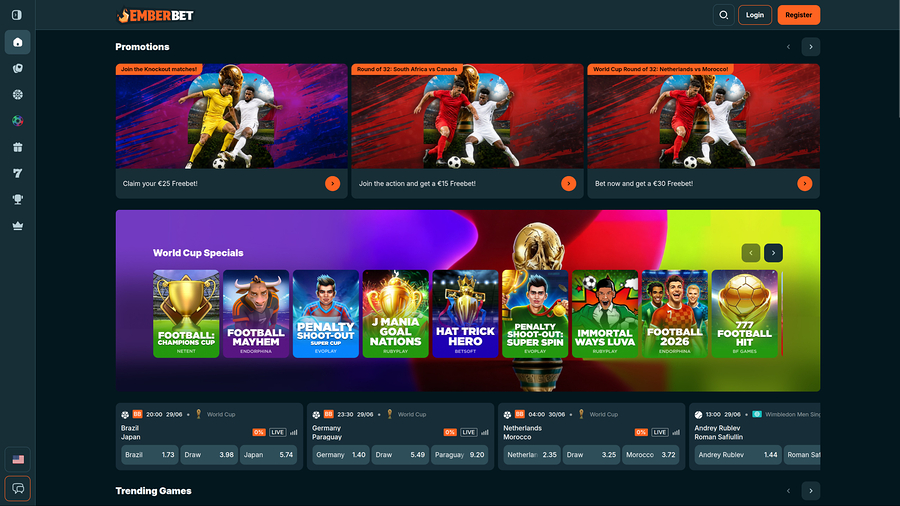Open the Join the Knockout matches banner
The image size is (900, 506).
click(x=231, y=116)
